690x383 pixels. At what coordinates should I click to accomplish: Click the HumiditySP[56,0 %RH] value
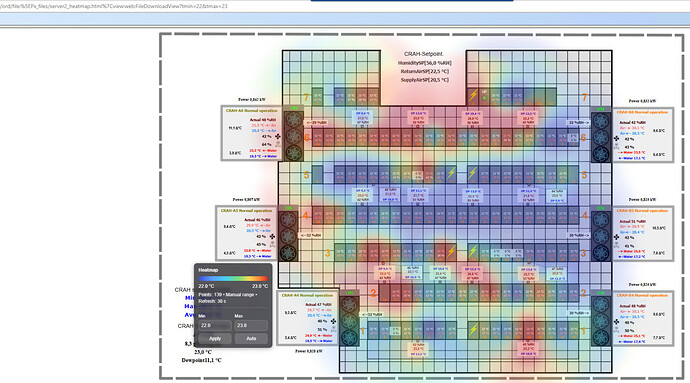pyautogui.click(x=425, y=63)
